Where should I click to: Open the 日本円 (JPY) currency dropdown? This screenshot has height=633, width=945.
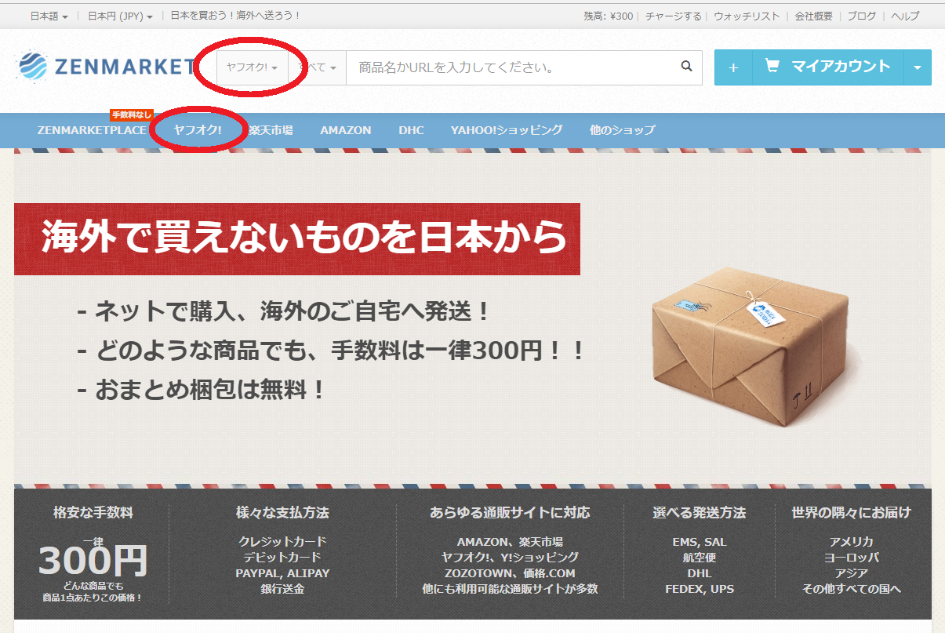[120, 16]
